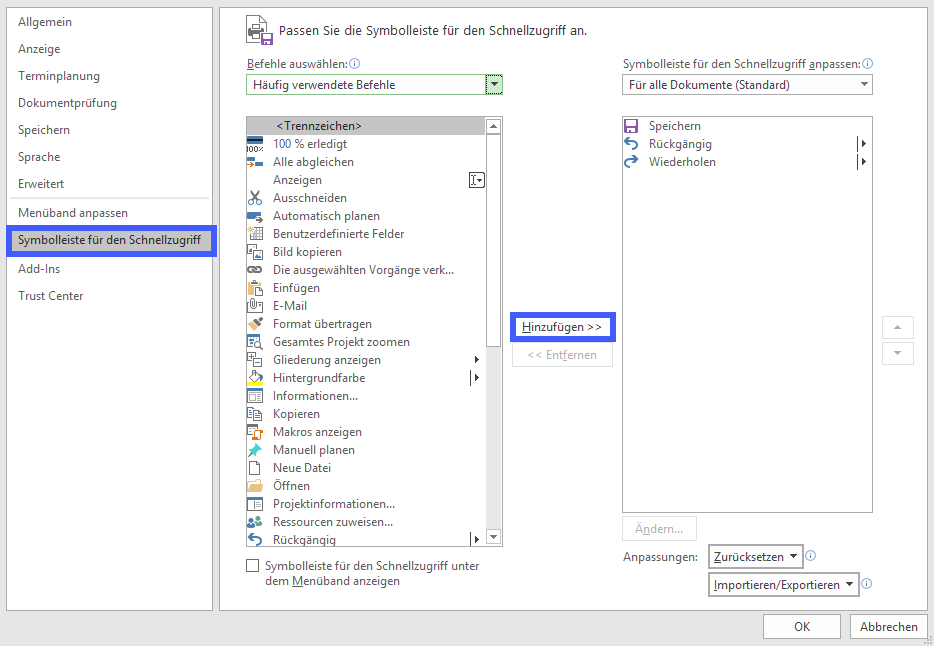Open the Add-Ins category
934x646 pixels.
[x=39, y=269]
